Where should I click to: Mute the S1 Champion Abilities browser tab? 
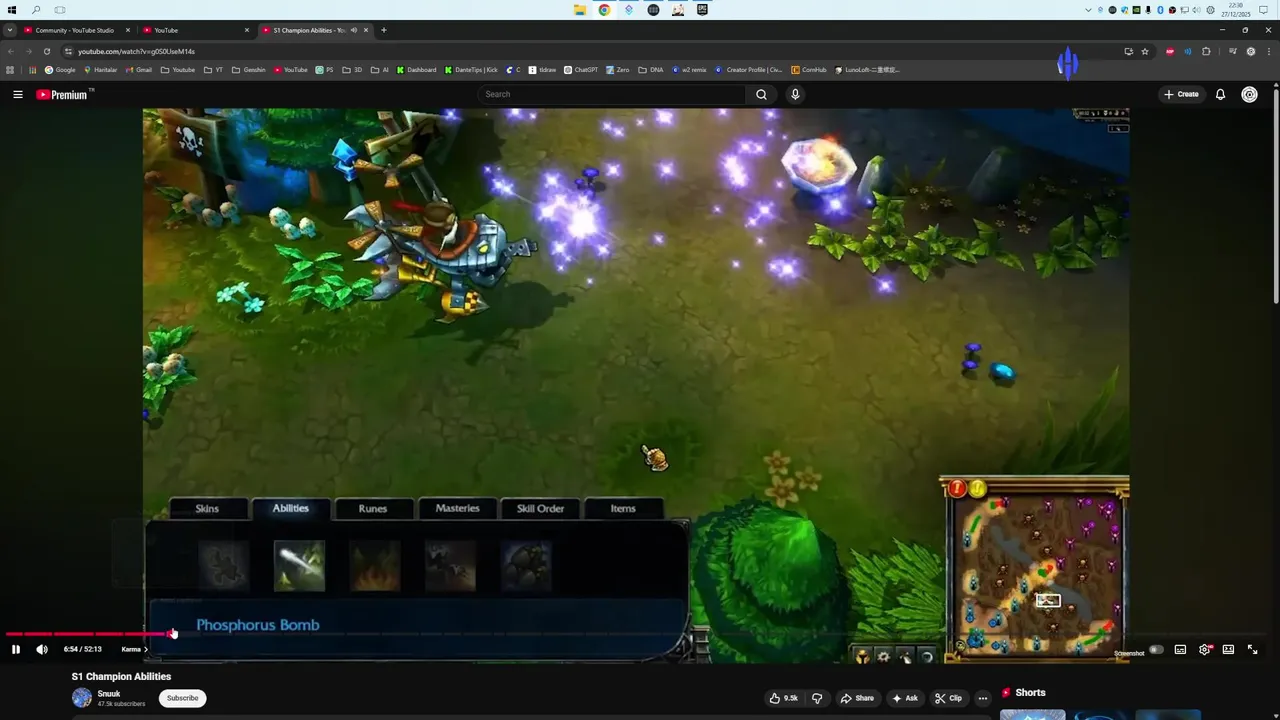click(x=353, y=30)
